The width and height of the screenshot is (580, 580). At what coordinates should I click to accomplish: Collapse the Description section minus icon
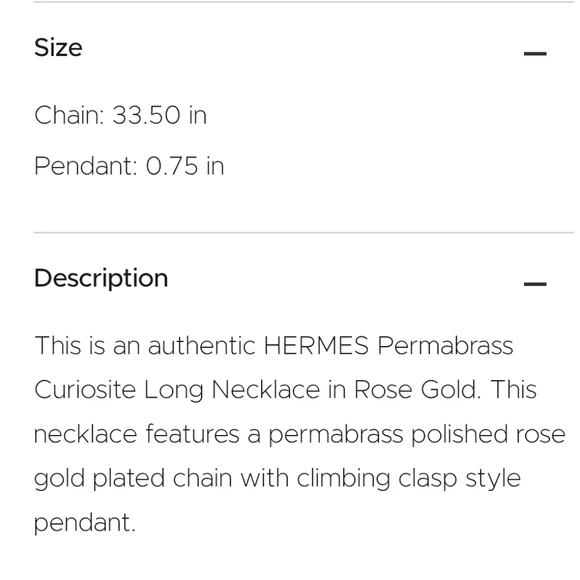535,284
